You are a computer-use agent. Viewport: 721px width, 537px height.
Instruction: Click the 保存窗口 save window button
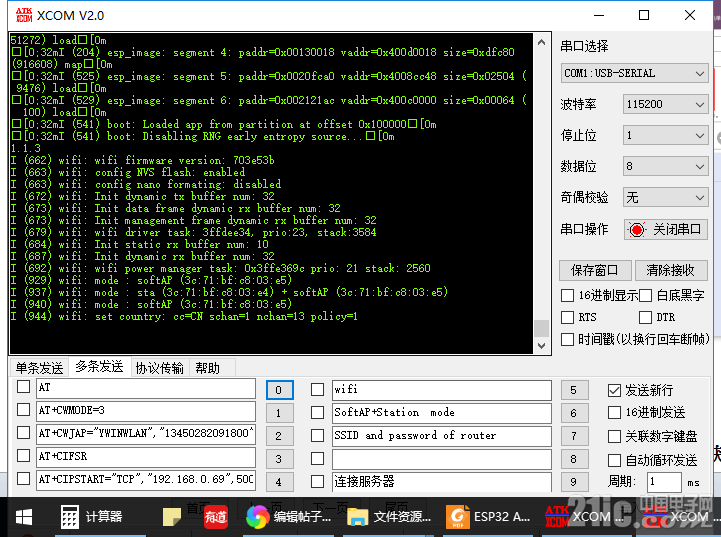pyautogui.click(x=595, y=270)
